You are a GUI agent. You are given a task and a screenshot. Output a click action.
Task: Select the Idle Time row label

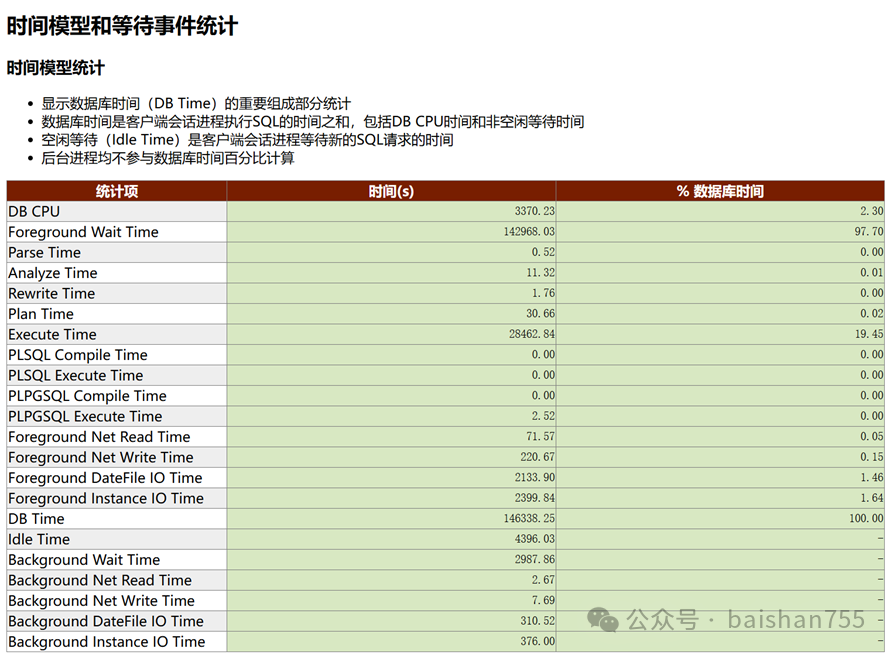pos(39,539)
